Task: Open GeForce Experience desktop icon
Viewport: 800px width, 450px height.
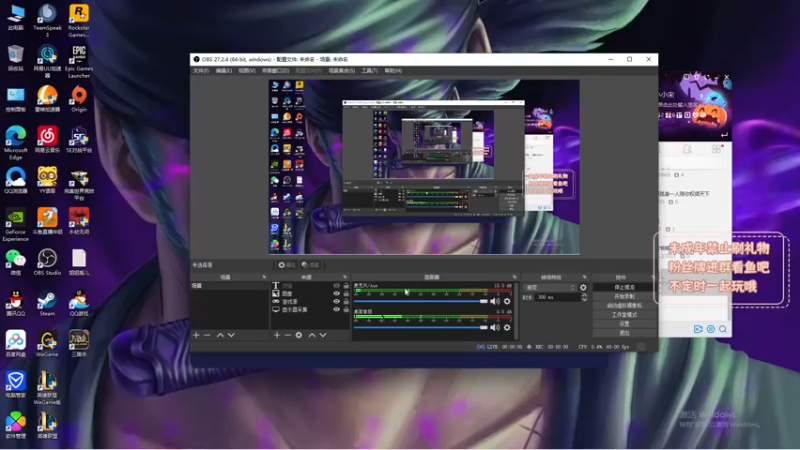Action: (x=16, y=224)
